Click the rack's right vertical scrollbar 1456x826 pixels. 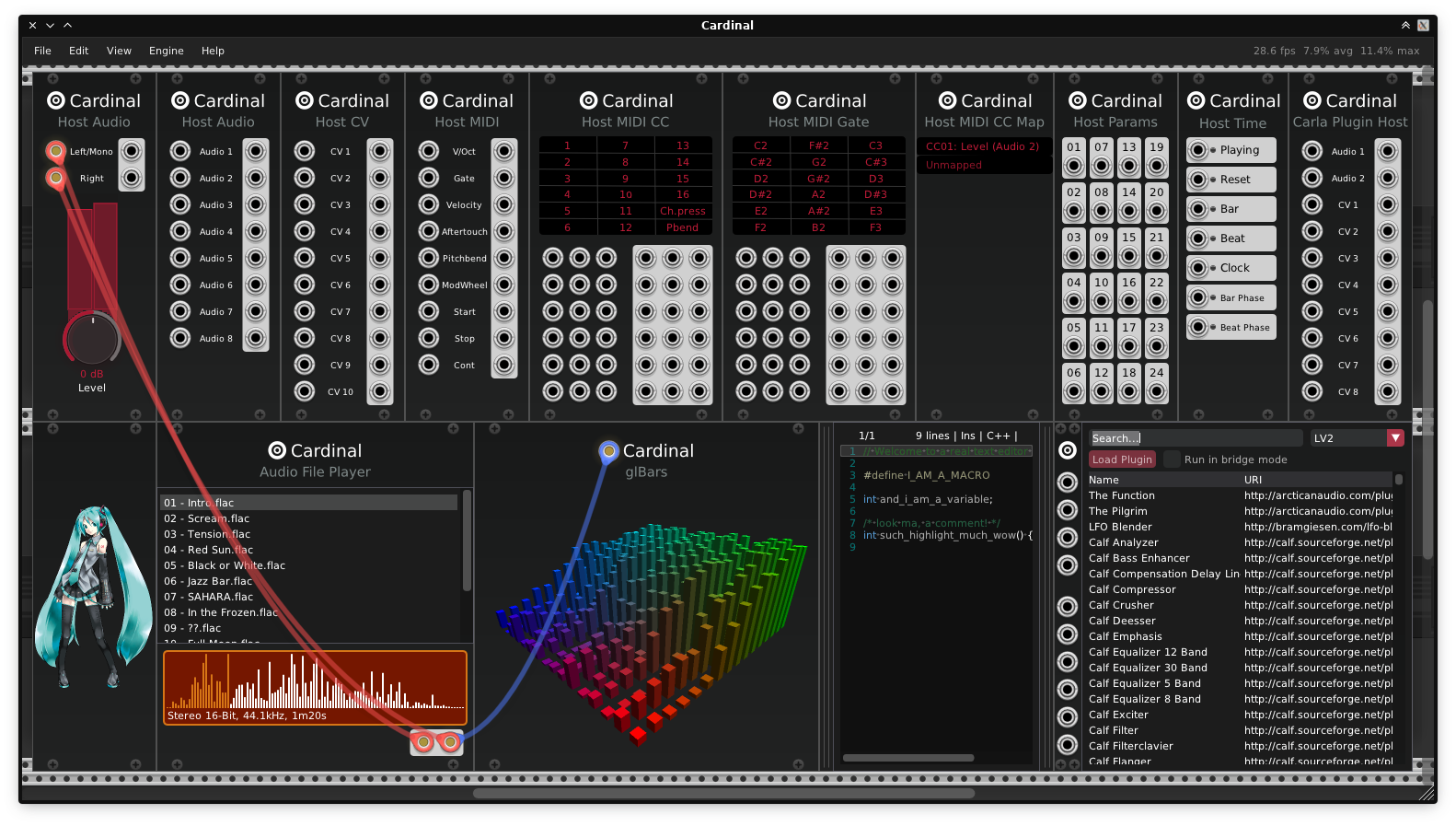[1427, 429]
